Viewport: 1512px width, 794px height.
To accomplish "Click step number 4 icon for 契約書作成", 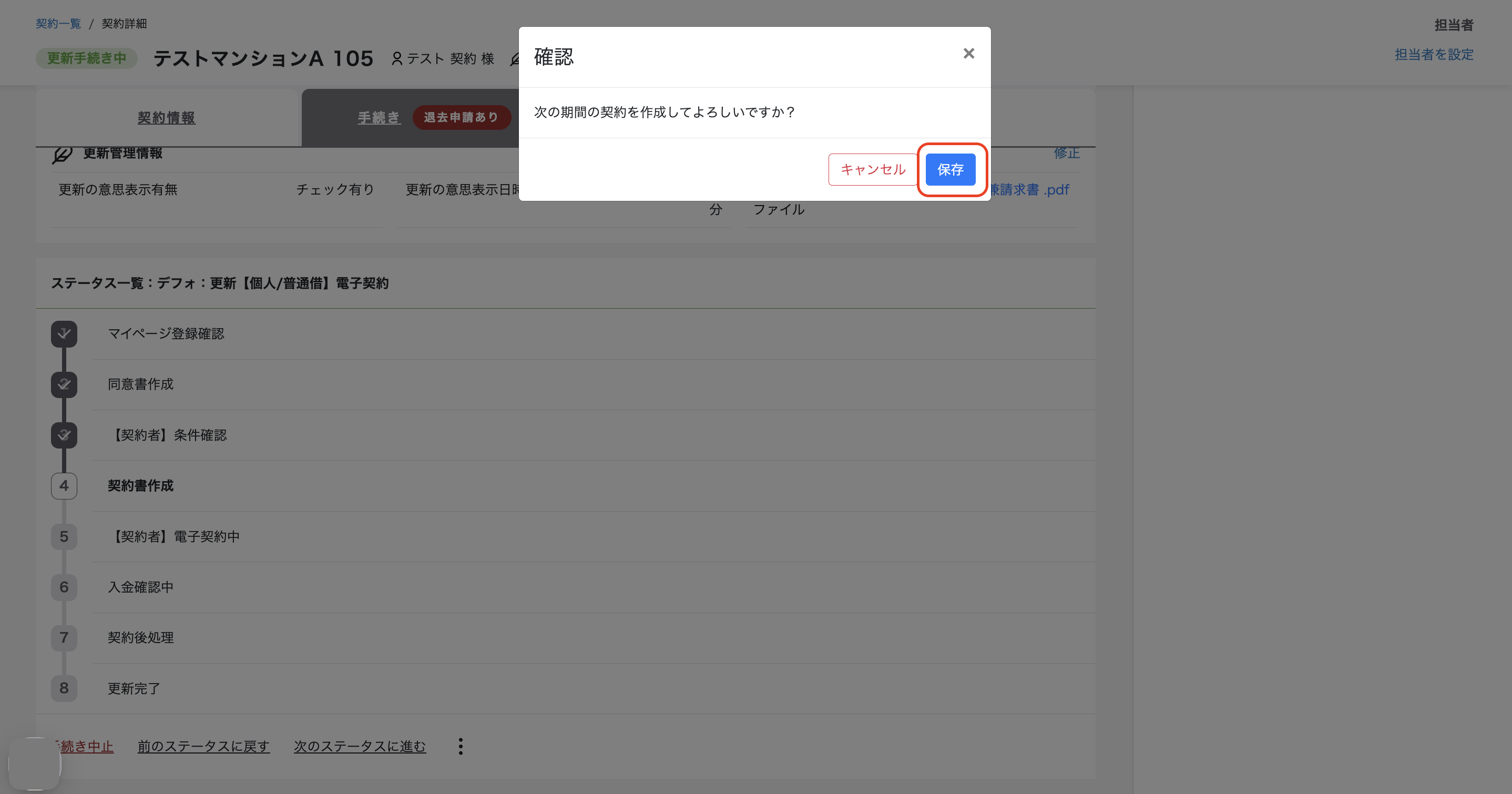I will tap(64, 486).
